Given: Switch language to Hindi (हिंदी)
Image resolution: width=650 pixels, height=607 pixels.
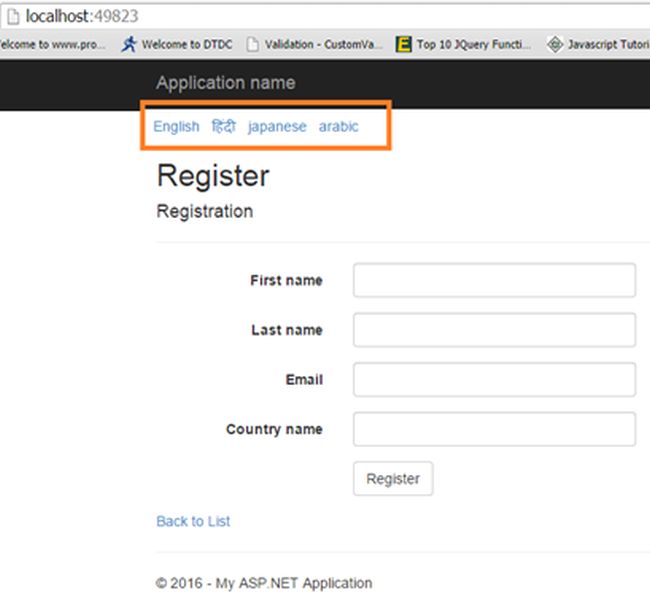Looking at the screenshot, I should [x=224, y=126].
